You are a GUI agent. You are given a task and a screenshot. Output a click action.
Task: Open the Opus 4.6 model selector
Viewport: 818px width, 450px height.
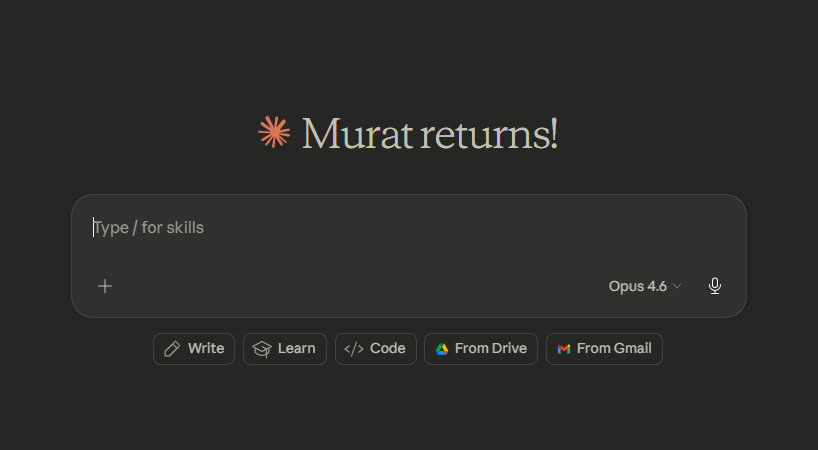click(x=645, y=286)
